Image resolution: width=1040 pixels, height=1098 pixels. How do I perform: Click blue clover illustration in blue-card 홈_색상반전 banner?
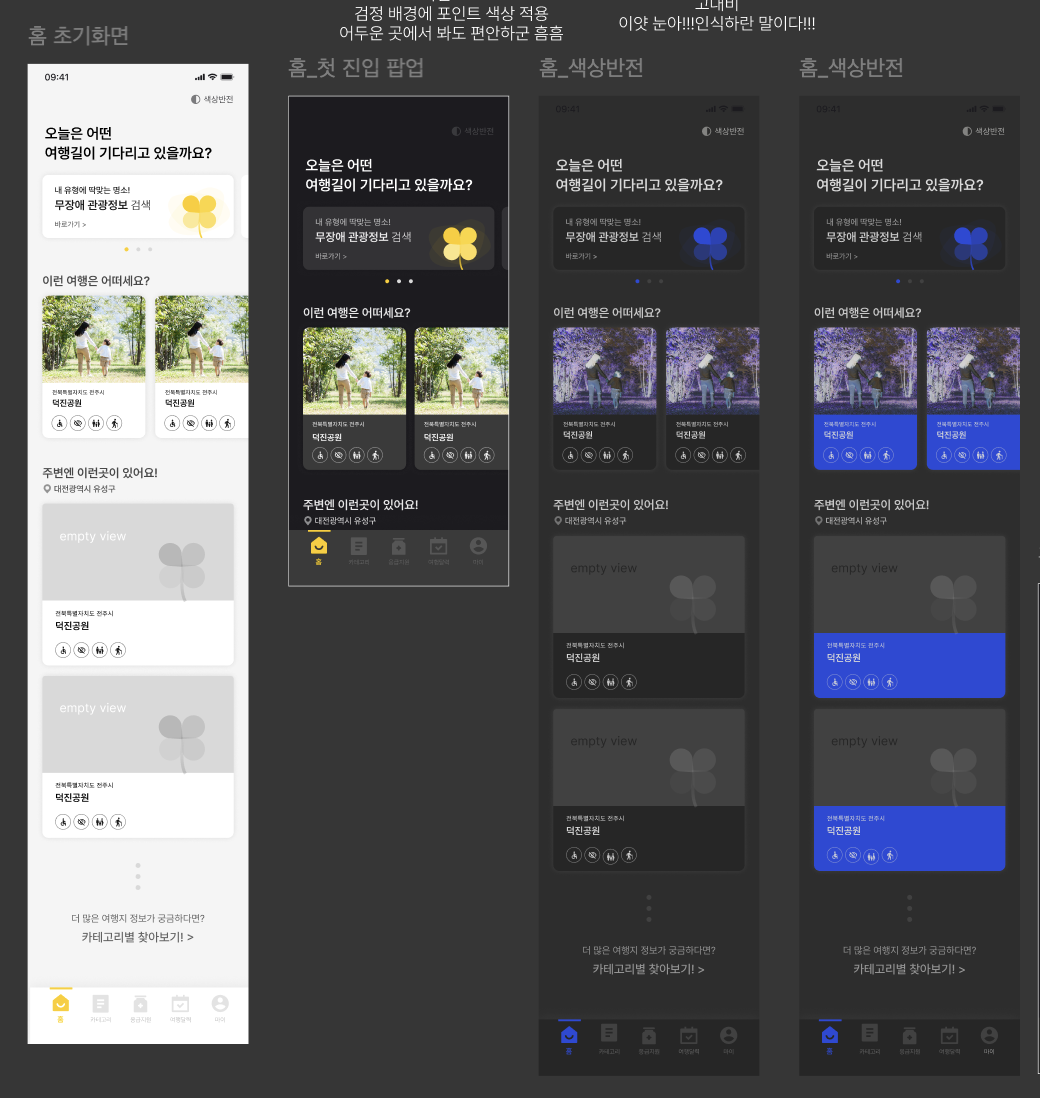[x=971, y=245]
